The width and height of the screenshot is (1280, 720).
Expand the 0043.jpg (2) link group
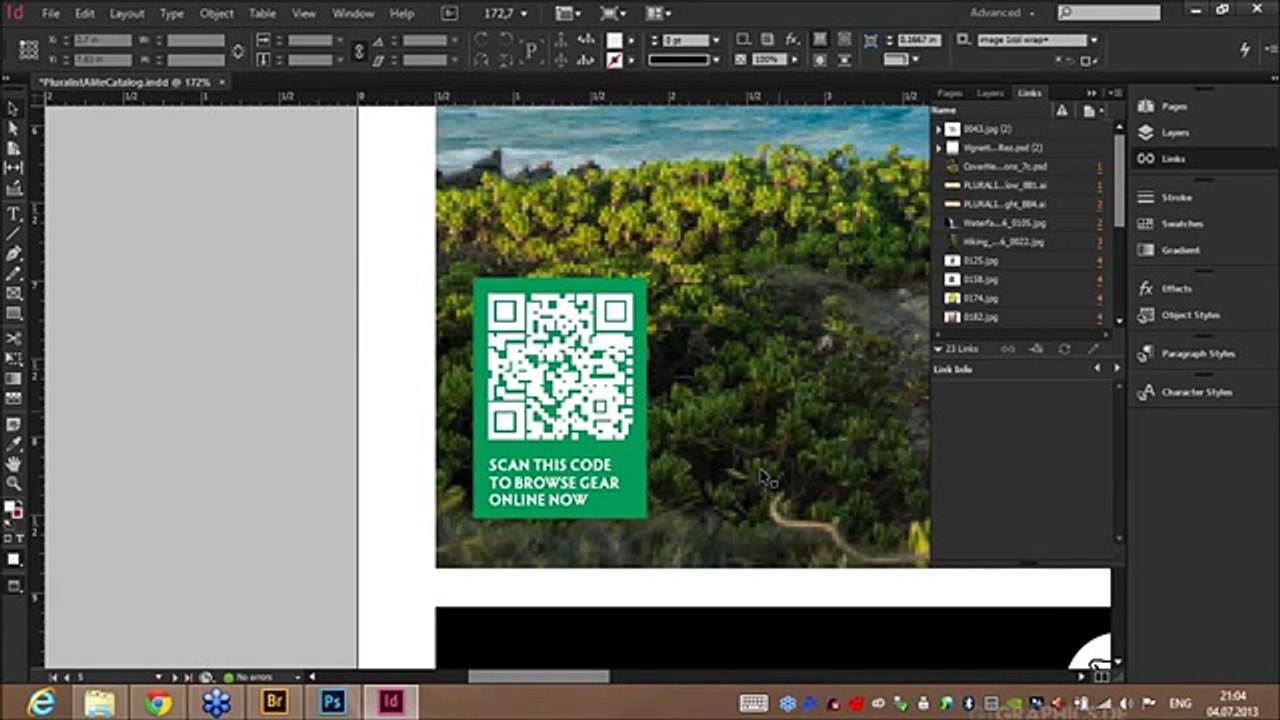click(938, 129)
